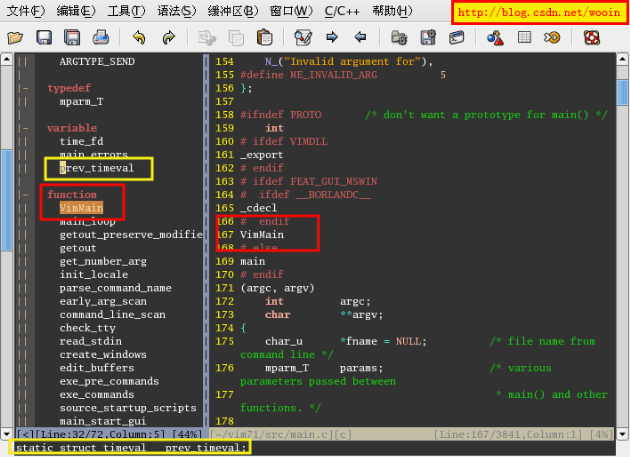Open the 编辑(E) menu

(x=76, y=11)
